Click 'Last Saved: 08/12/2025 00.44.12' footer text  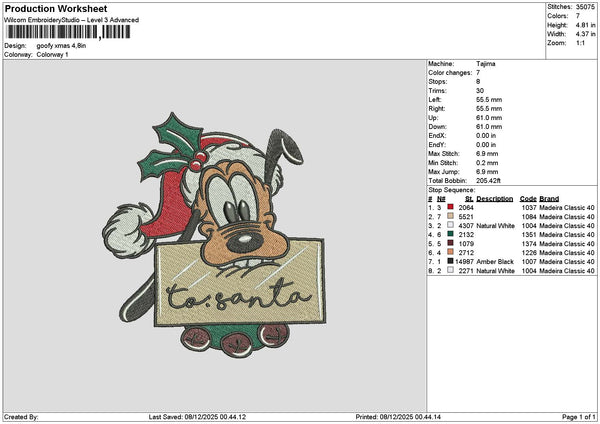[197, 417]
